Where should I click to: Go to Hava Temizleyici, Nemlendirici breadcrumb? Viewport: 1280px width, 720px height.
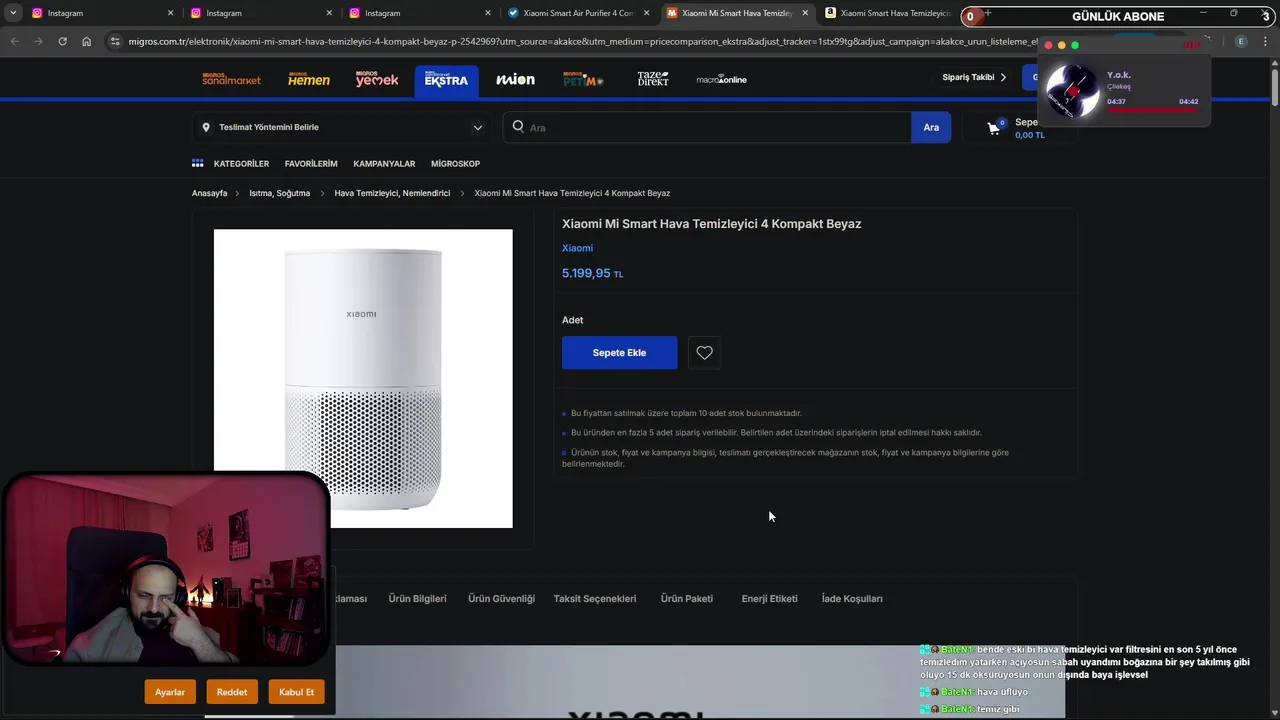click(392, 193)
